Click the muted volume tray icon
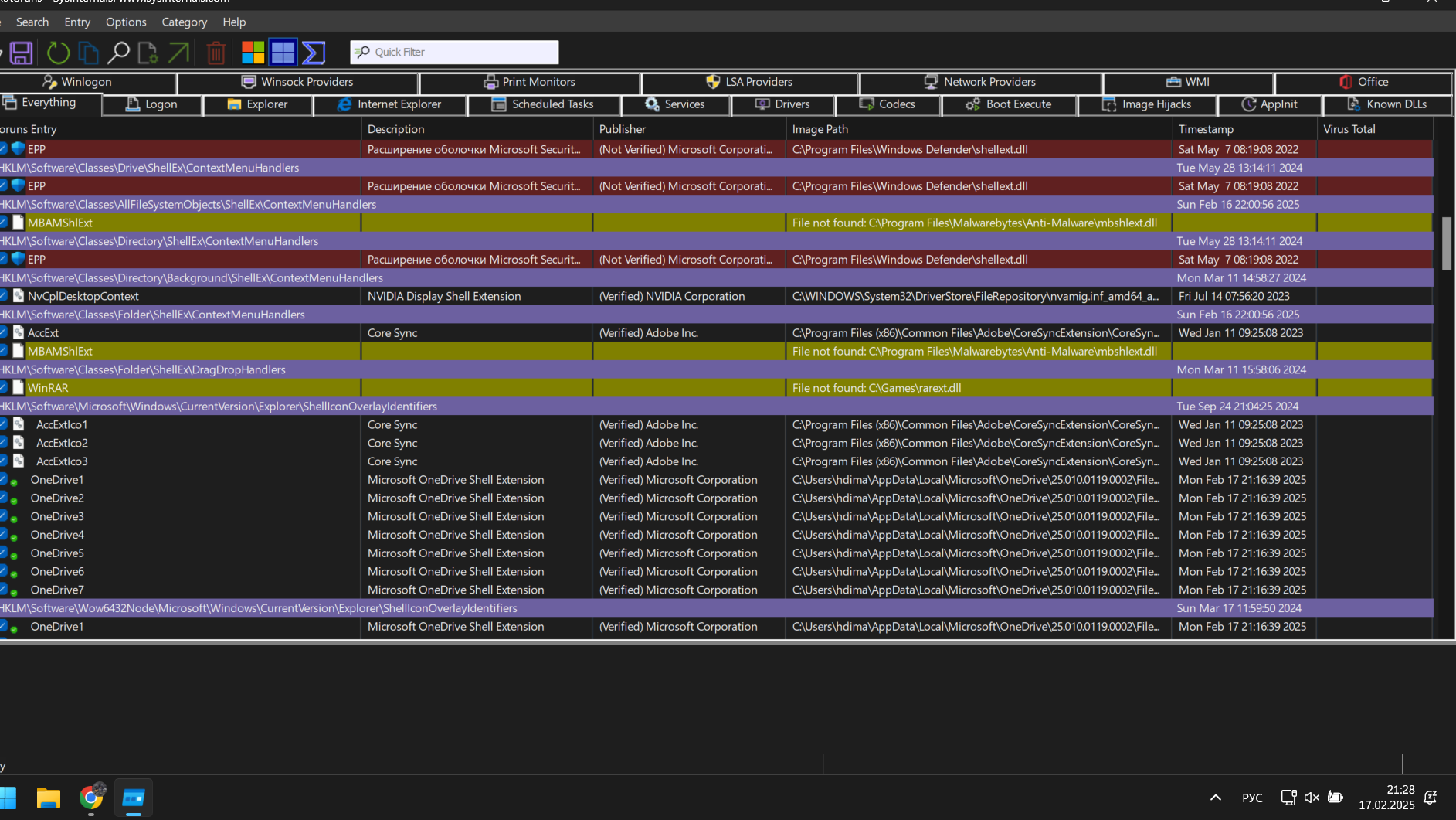The image size is (1456, 820). (x=1312, y=798)
